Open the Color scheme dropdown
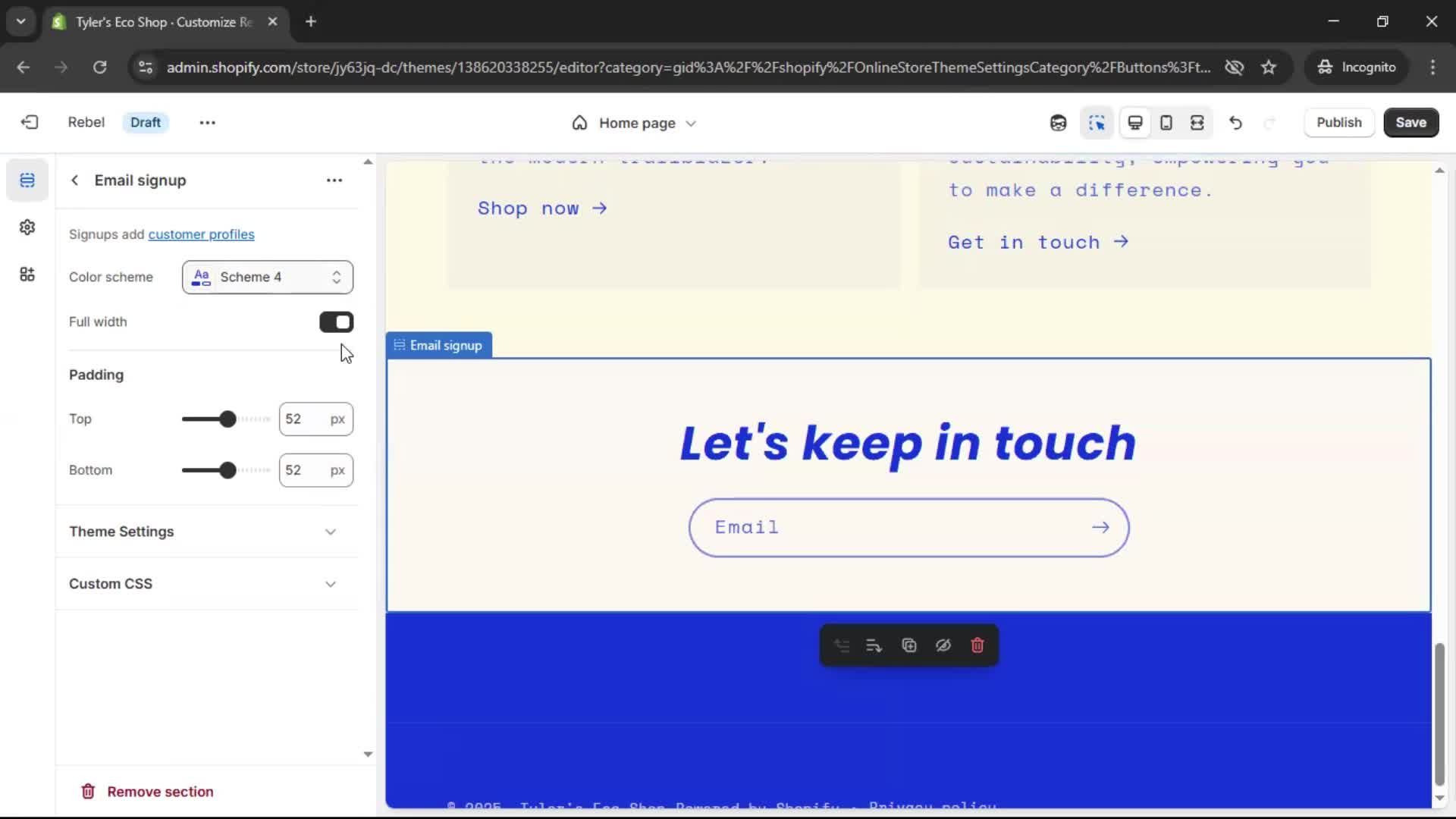The image size is (1456, 819). point(267,278)
